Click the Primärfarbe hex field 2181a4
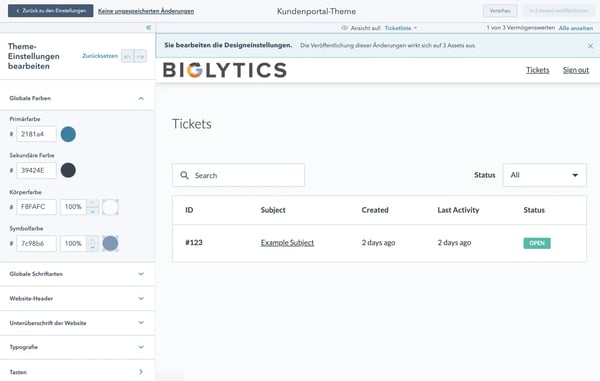Image resolution: width=600 pixels, height=381 pixels. tap(36, 134)
